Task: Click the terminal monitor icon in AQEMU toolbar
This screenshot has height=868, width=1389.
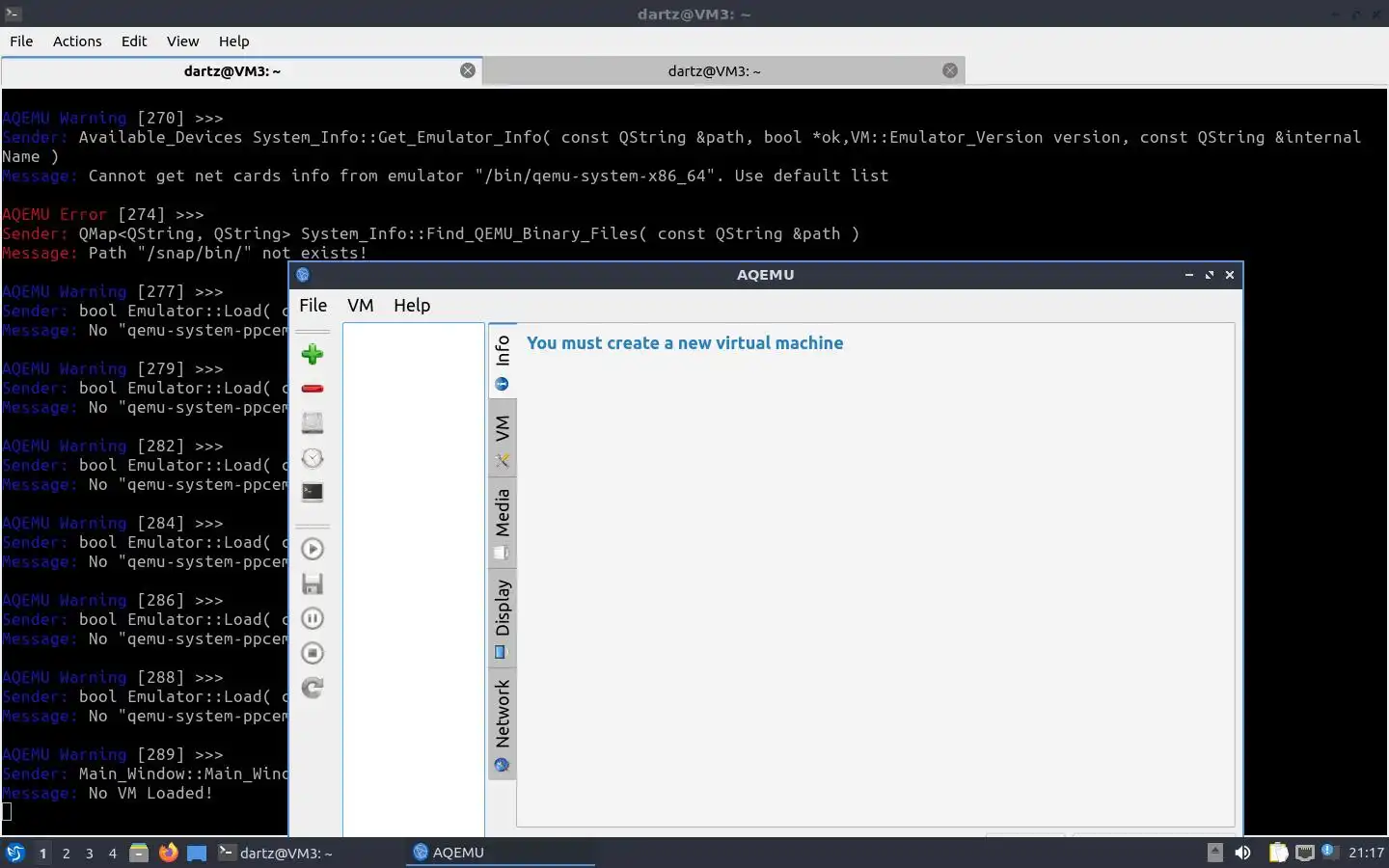Action: coord(312,492)
